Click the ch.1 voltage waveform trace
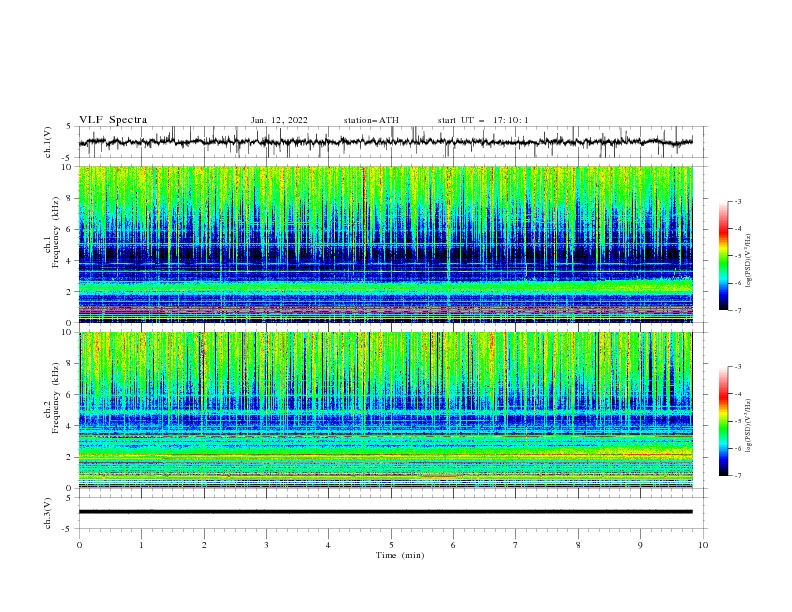The image size is (792, 612). click(x=385, y=142)
